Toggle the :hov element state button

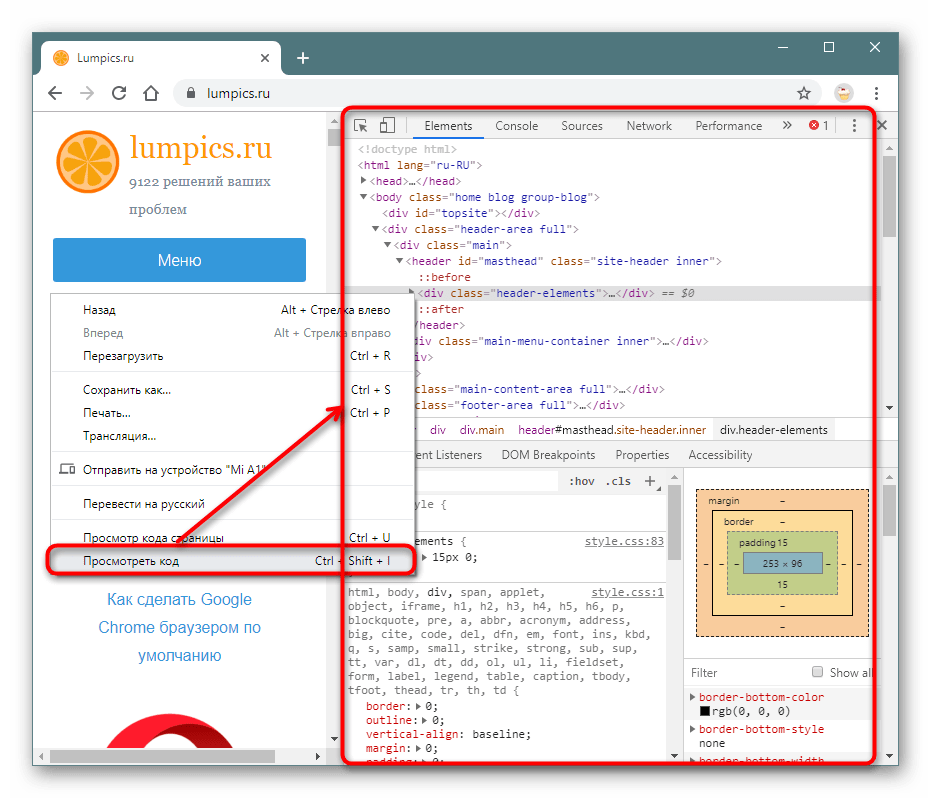(x=581, y=481)
